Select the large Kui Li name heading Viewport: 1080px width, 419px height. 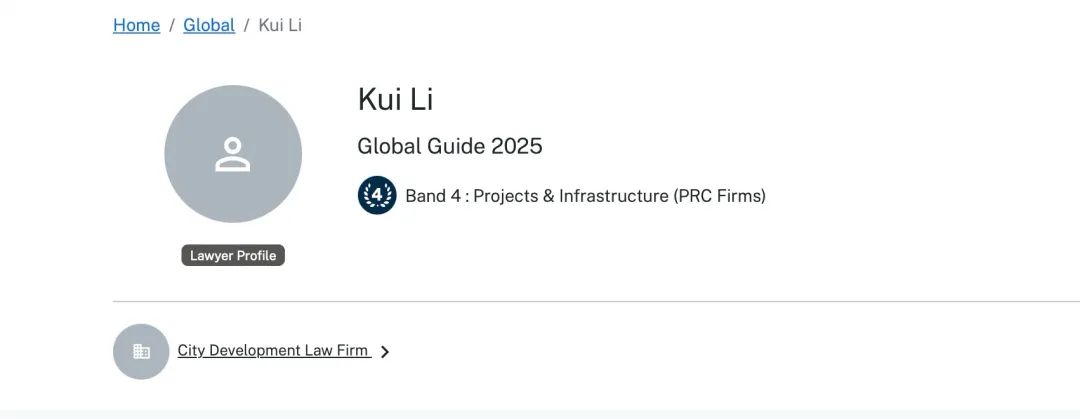[x=395, y=99]
